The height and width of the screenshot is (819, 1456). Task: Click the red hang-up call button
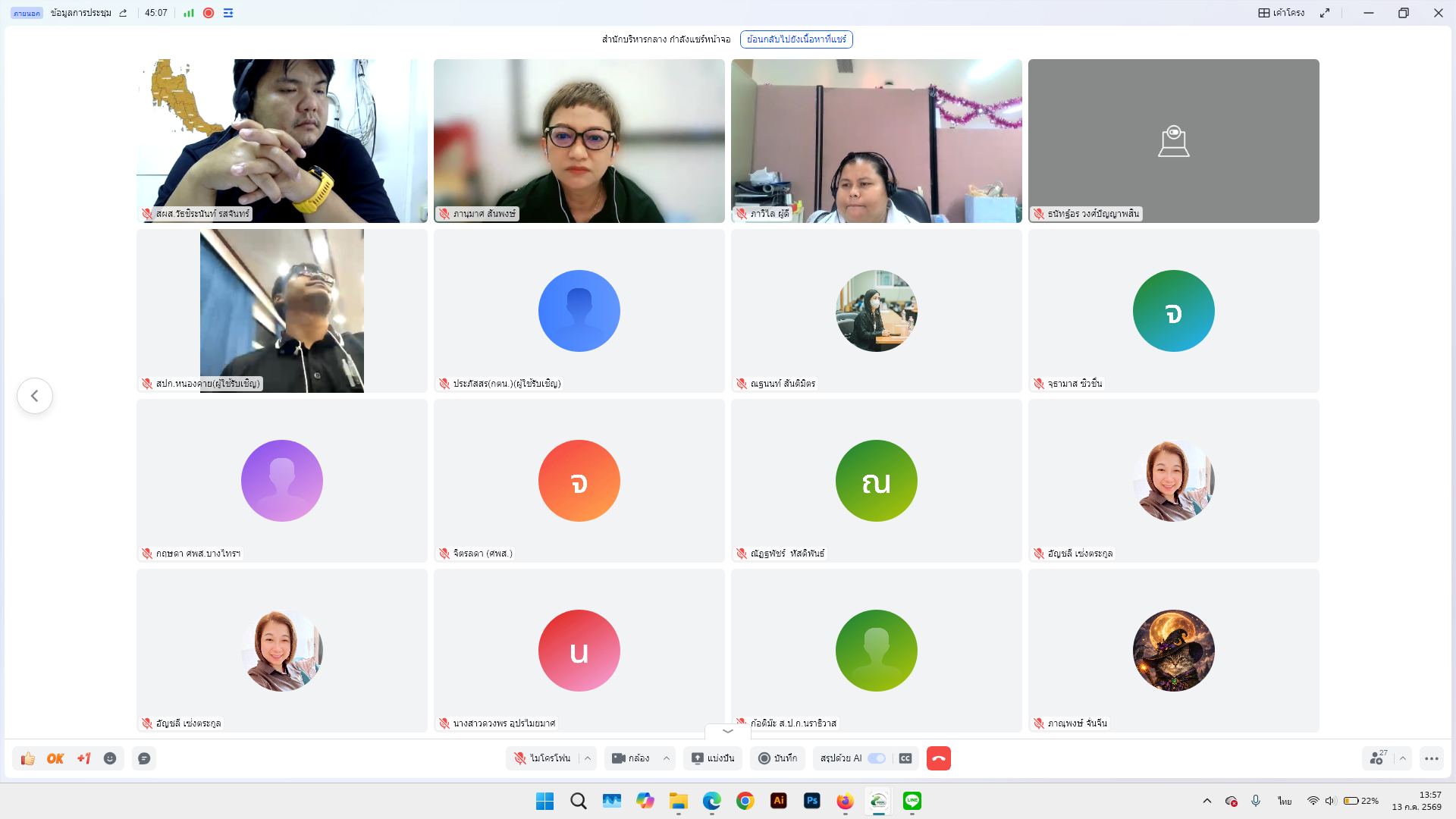[x=938, y=758]
